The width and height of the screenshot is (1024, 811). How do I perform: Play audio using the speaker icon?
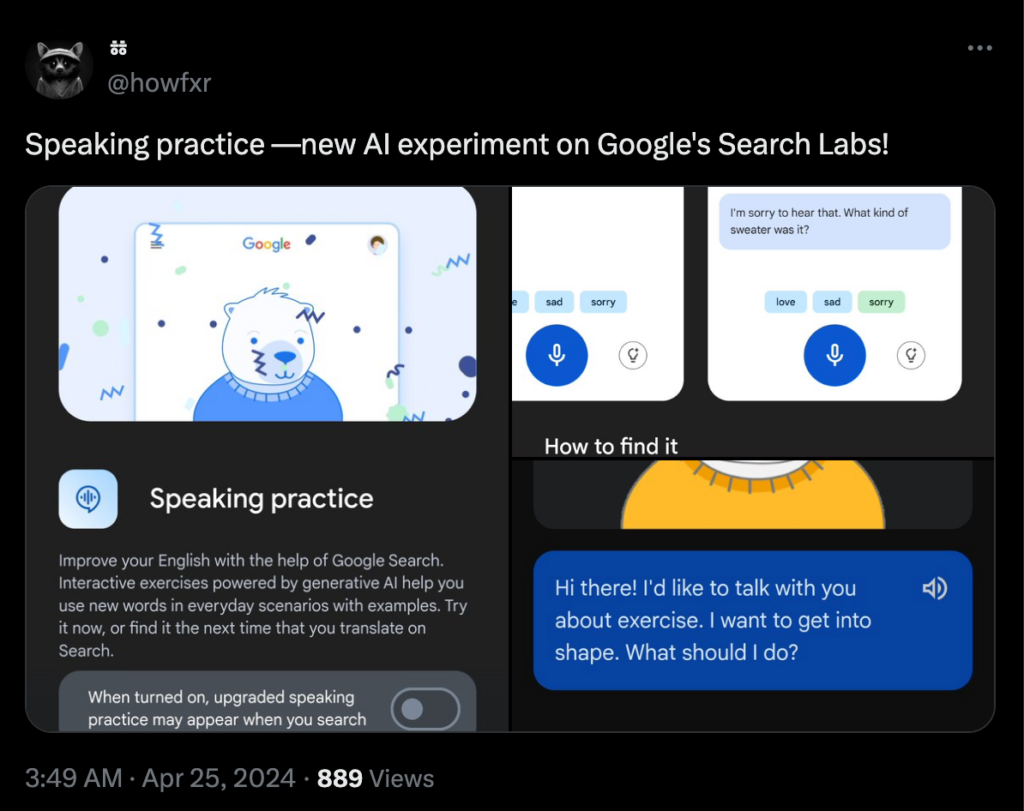pos(934,589)
